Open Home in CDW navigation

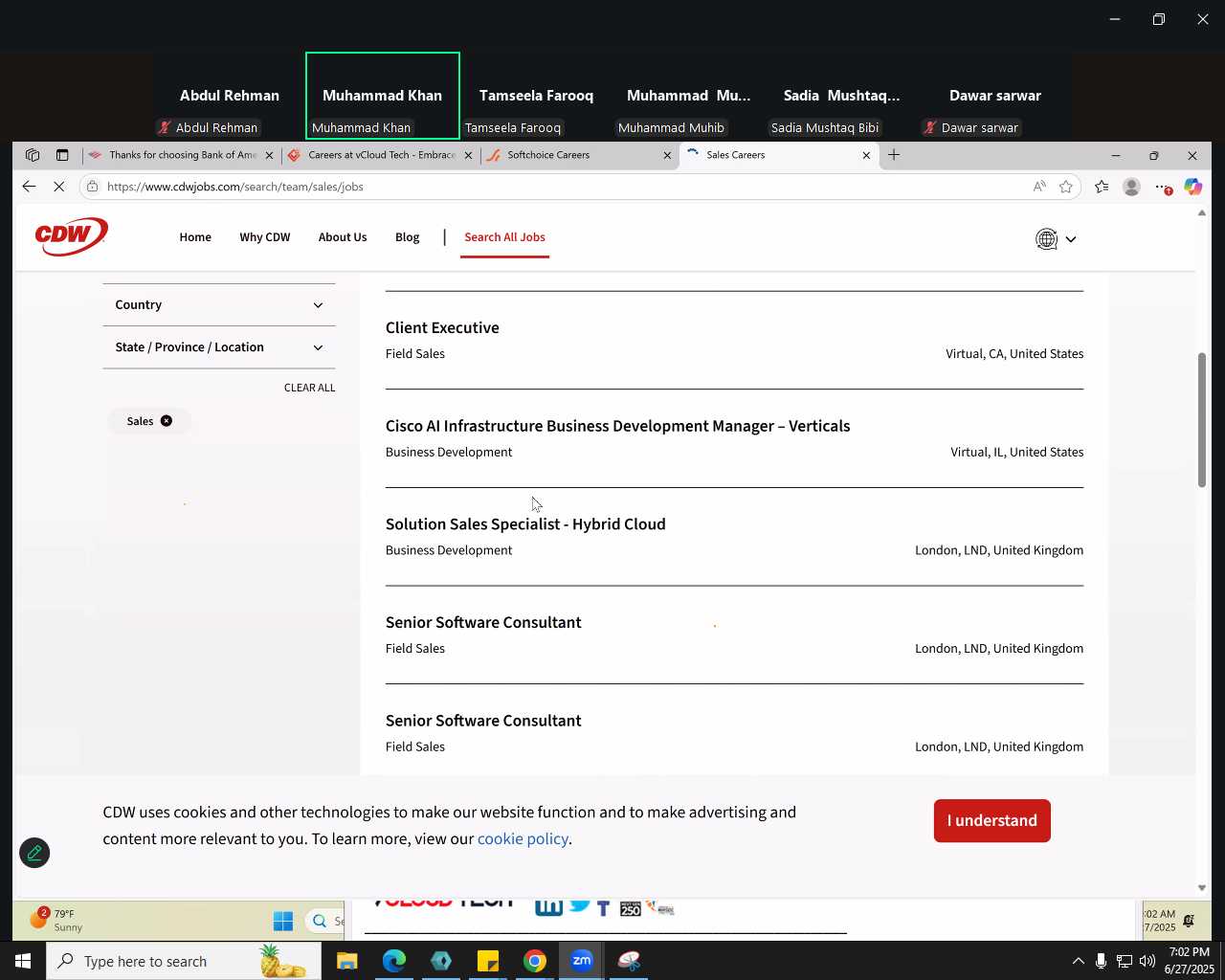[x=195, y=237]
